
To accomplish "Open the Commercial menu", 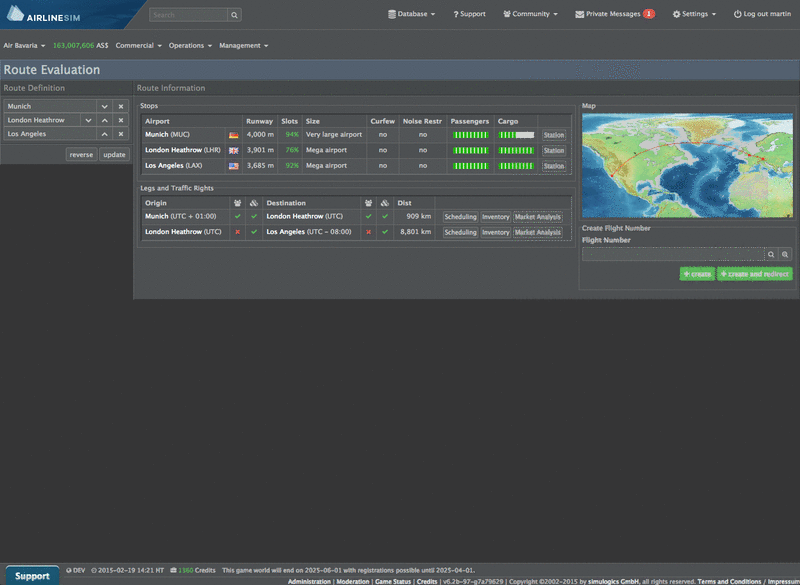I will (137, 45).
